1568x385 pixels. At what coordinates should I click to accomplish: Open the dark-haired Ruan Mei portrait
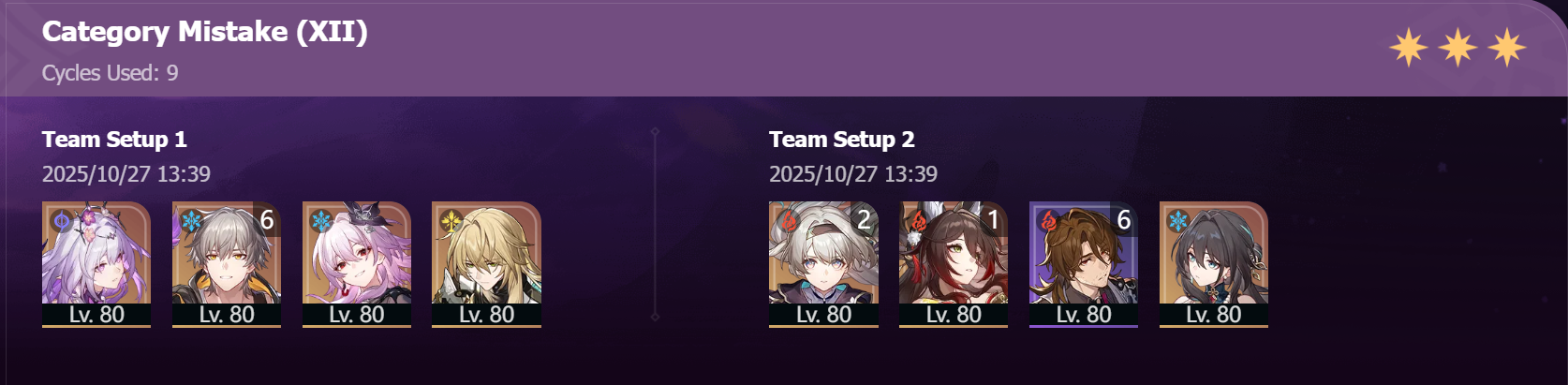click(x=1214, y=264)
